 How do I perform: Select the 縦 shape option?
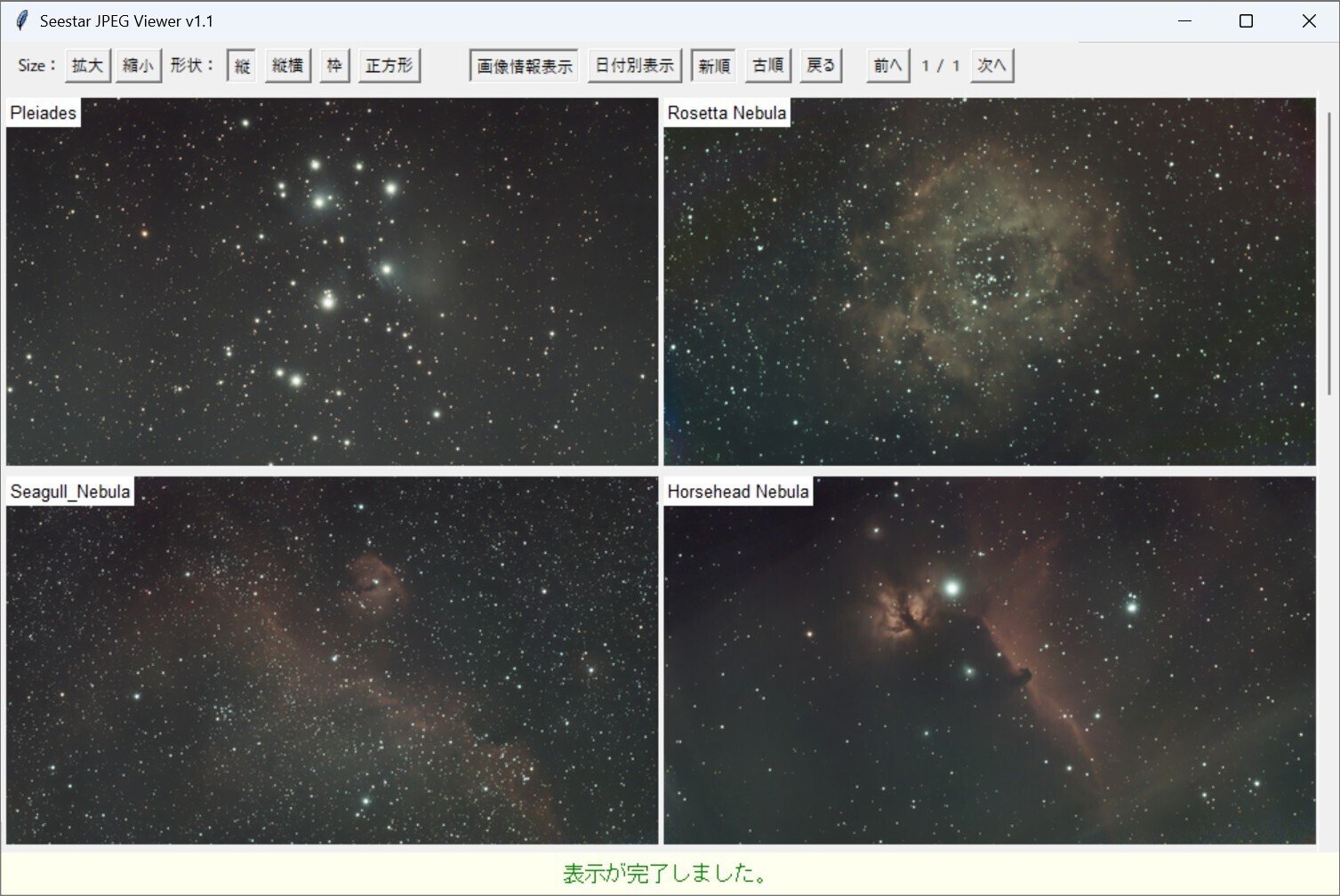(x=239, y=64)
